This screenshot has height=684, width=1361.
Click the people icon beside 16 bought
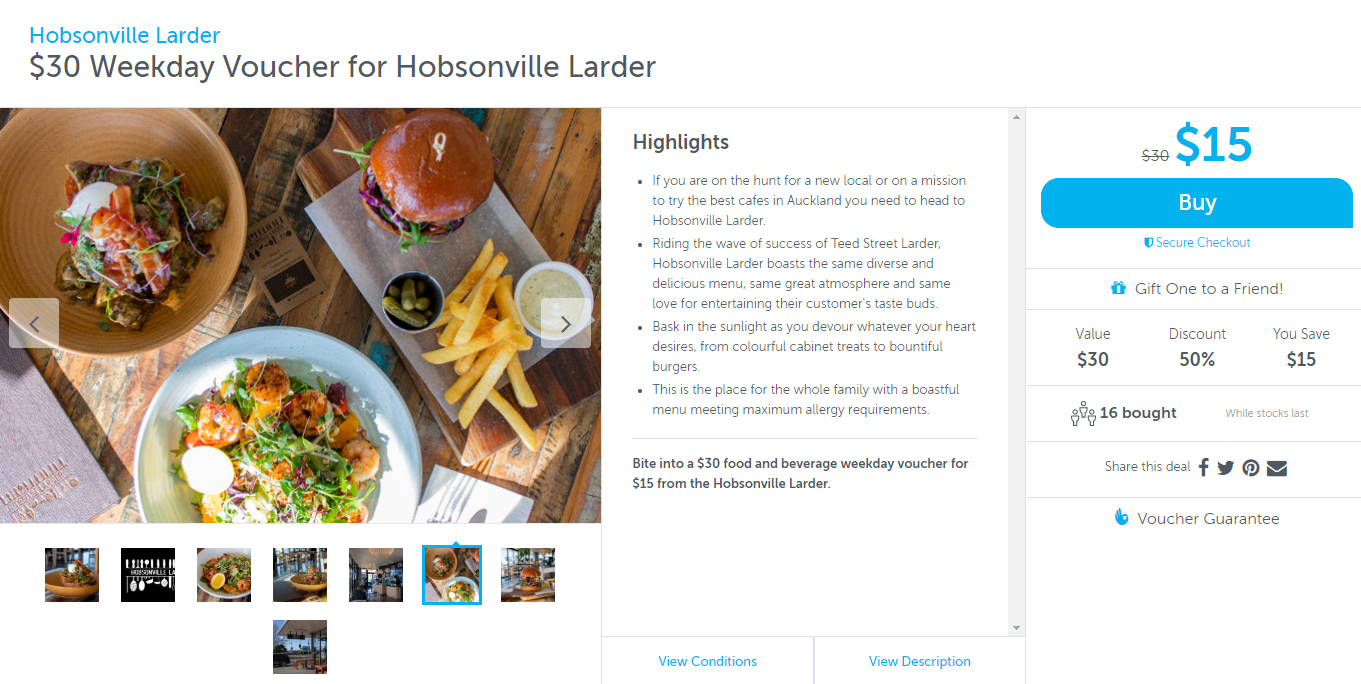[x=1083, y=413]
